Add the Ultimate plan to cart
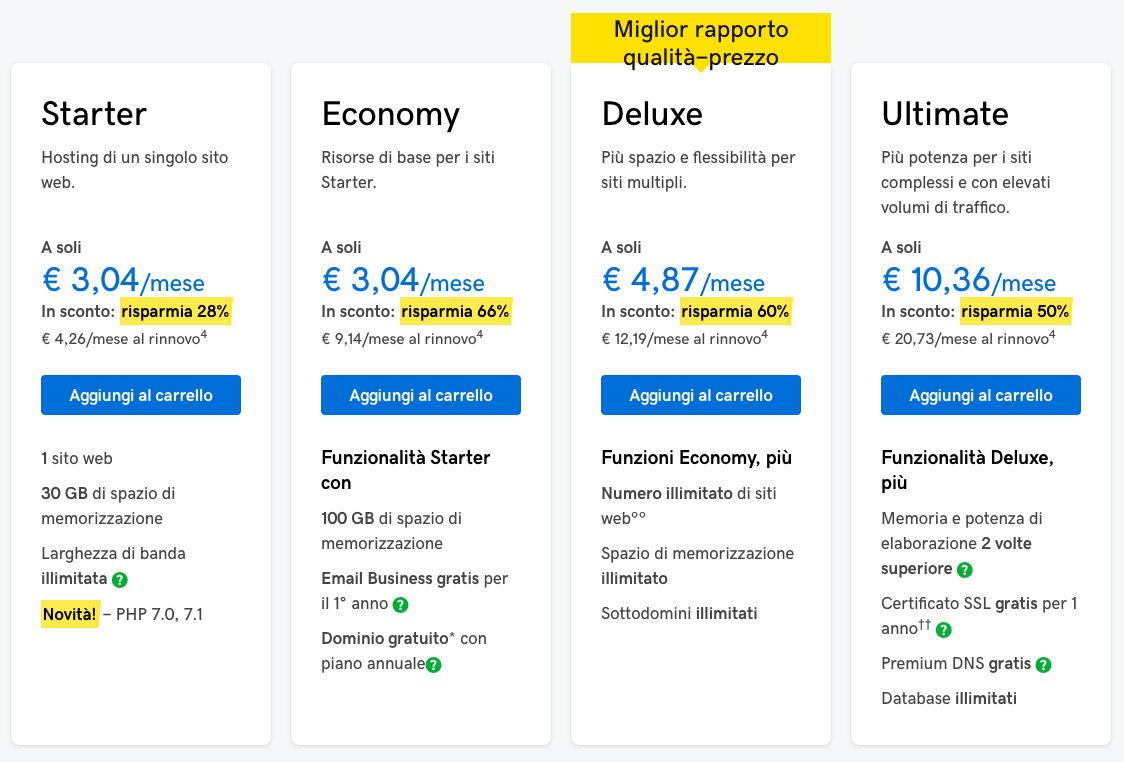The height and width of the screenshot is (762, 1124). (x=981, y=395)
